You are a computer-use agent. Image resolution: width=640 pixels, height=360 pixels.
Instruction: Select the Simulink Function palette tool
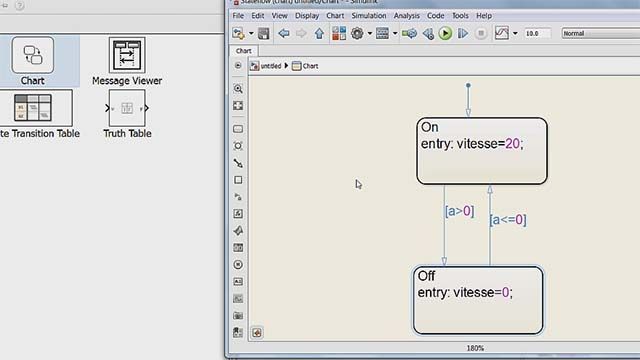pyautogui.click(x=238, y=197)
